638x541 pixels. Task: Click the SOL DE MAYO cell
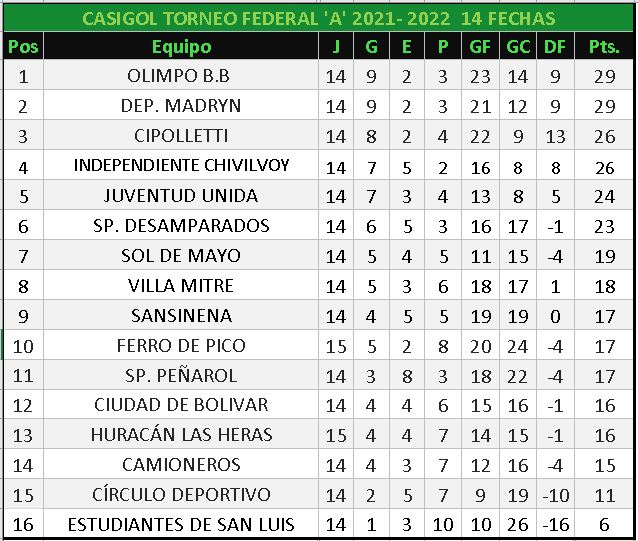(181, 256)
